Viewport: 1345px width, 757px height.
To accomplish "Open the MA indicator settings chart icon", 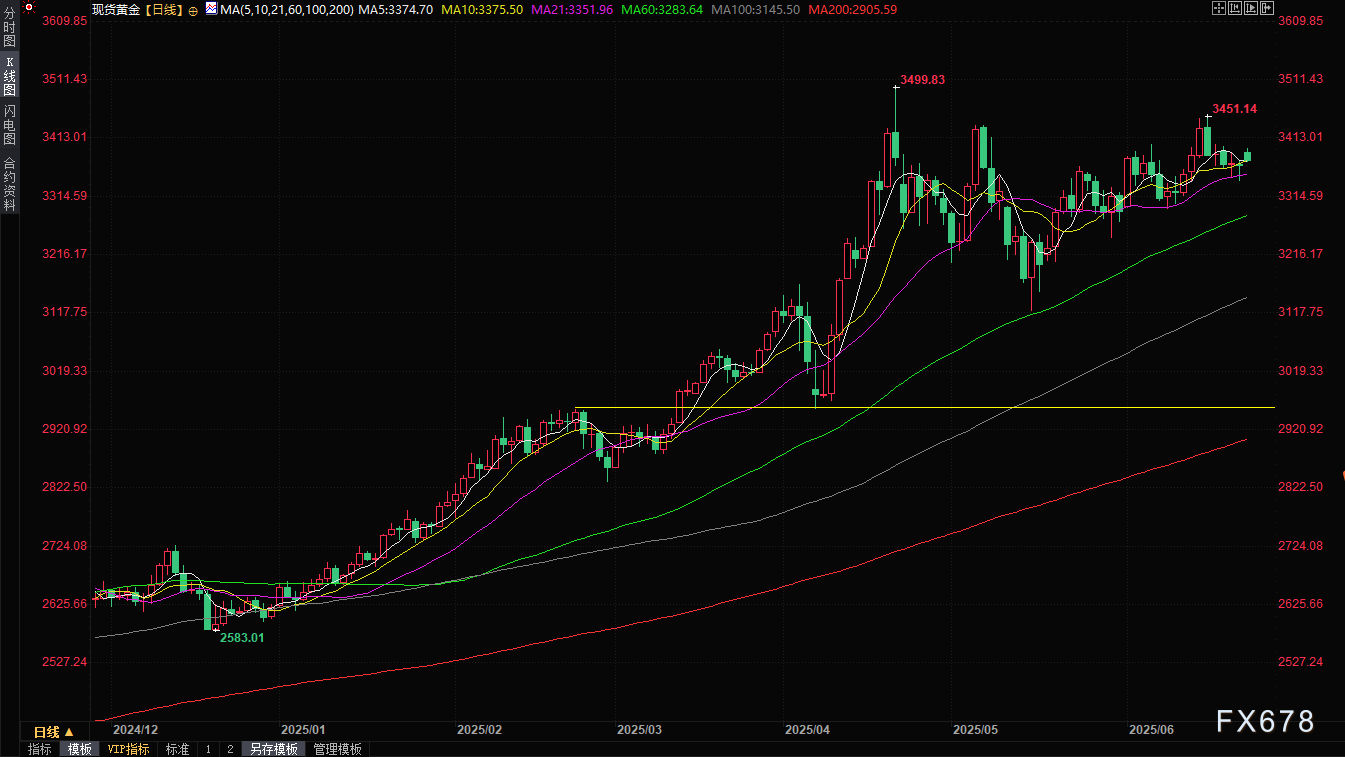I will pos(211,9).
